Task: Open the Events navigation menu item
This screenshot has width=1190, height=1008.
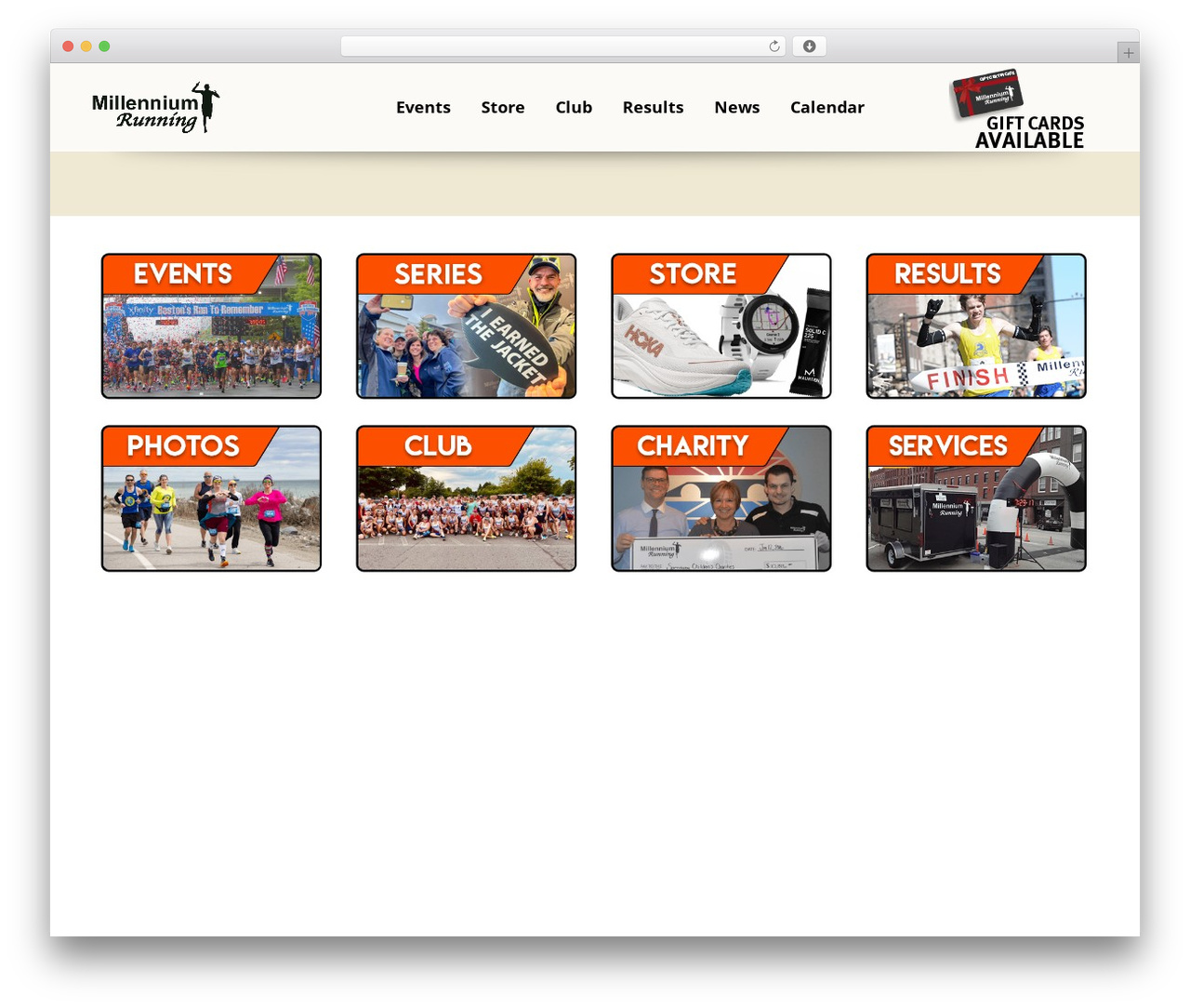Action: [x=423, y=107]
